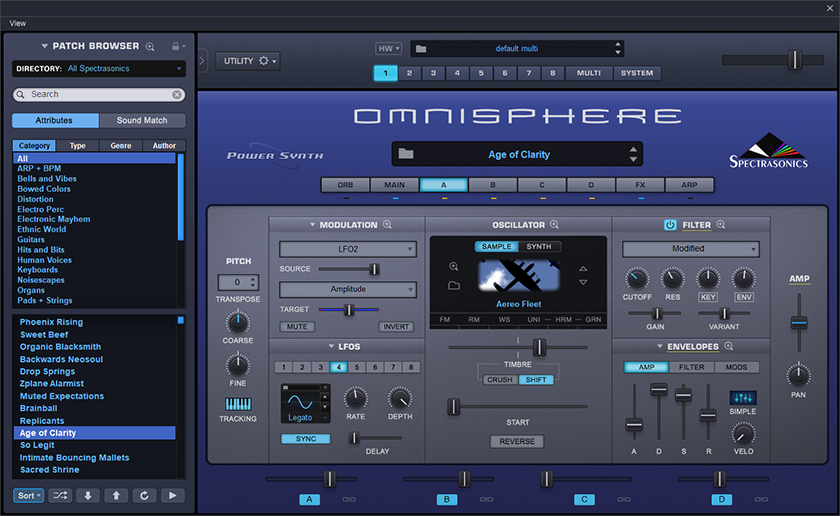Image resolution: width=840 pixels, height=516 pixels.
Task: Enable the Reverse sample button
Action: coord(517,441)
